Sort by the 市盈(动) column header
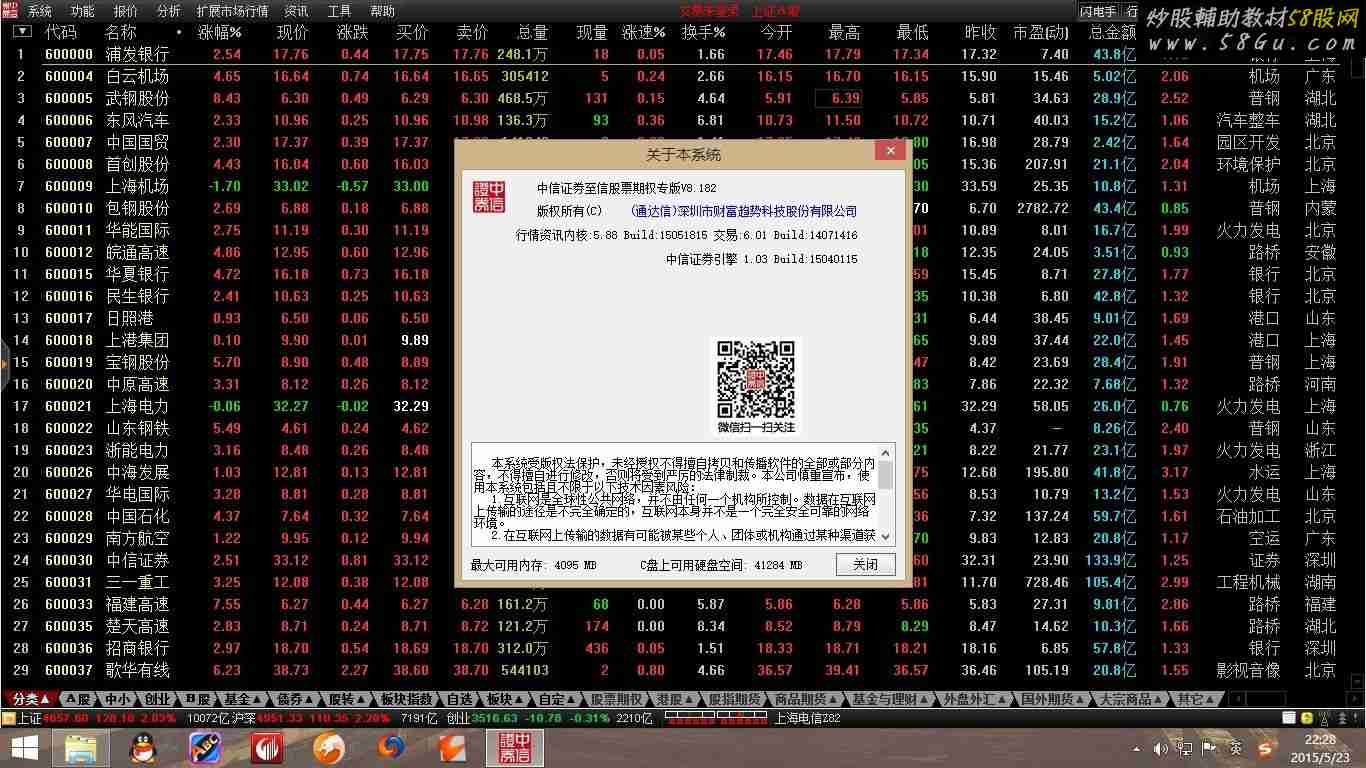 click(x=1041, y=32)
